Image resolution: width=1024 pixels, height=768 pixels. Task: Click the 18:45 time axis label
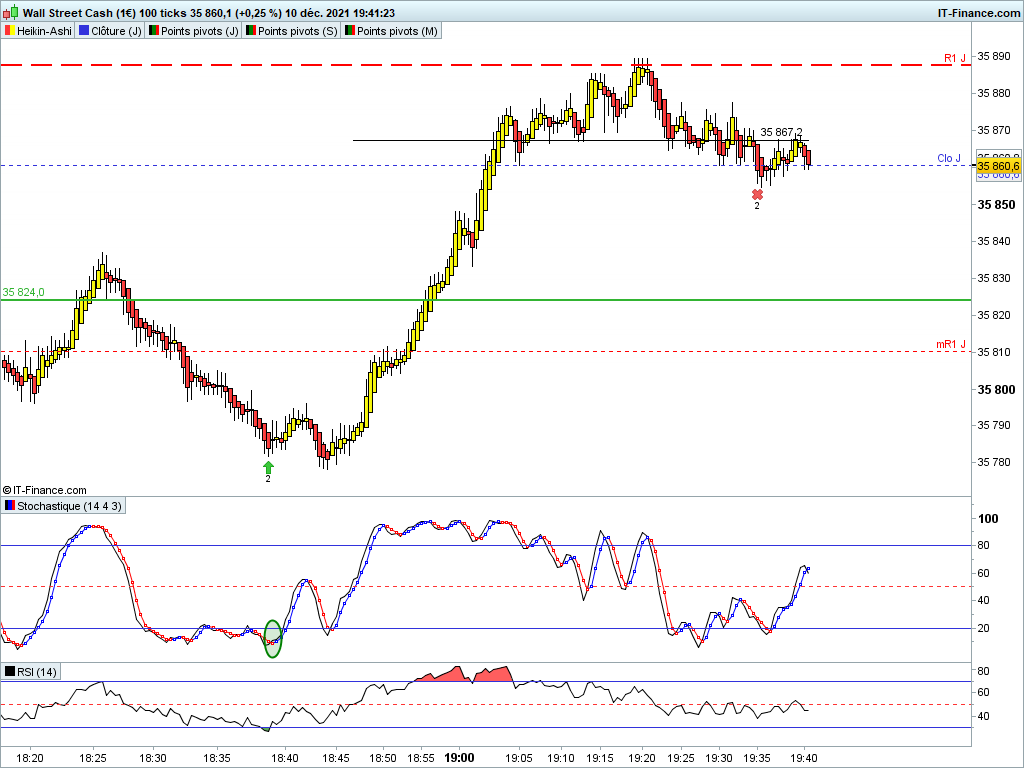[x=336, y=758]
